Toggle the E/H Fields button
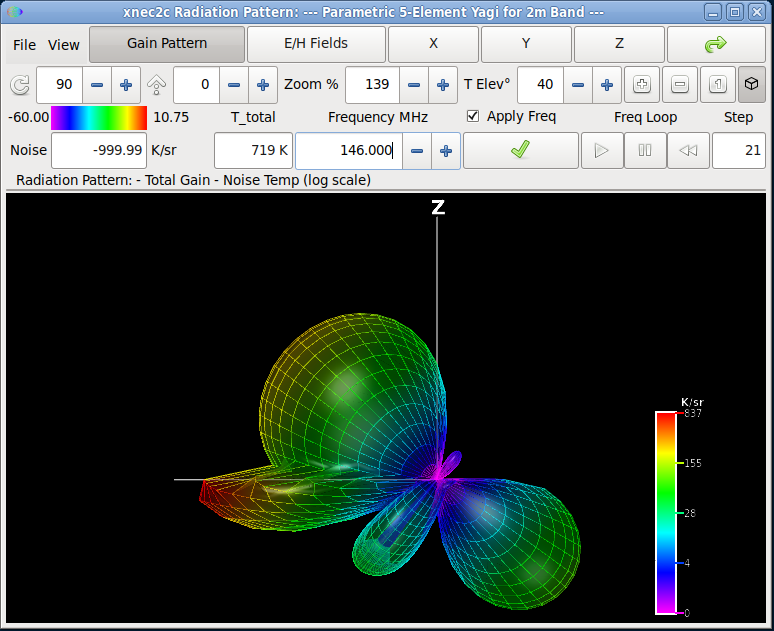Viewport: 774px width, 631px height. click(316, 44)
